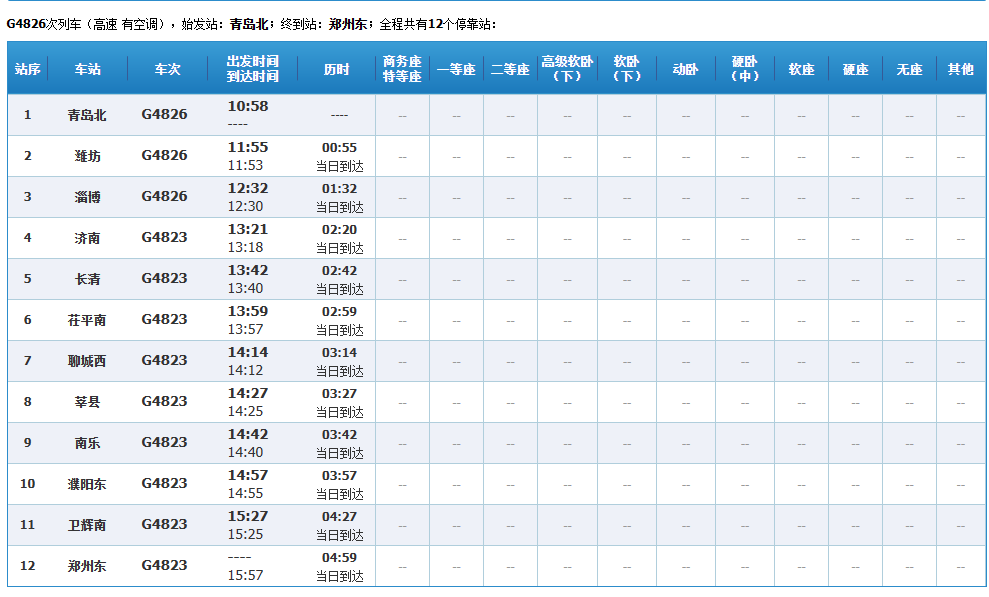989x597 pixels.
Task: Select the 历时 column header
Action: coord(337,69)
